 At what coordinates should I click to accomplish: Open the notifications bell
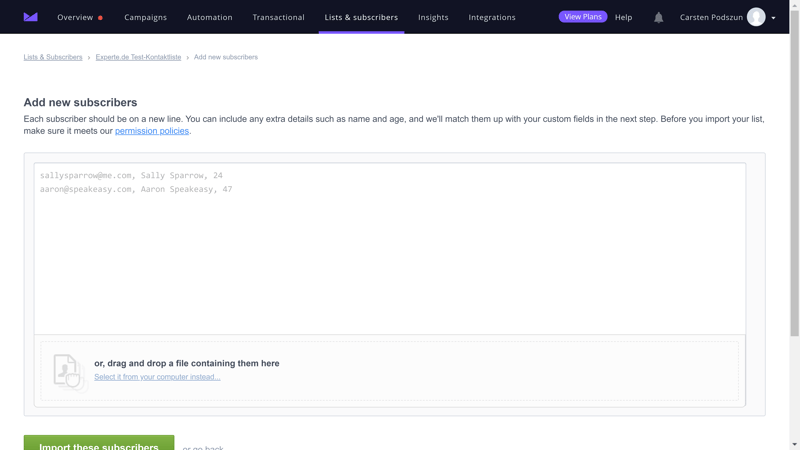click(x=659, y=17)
